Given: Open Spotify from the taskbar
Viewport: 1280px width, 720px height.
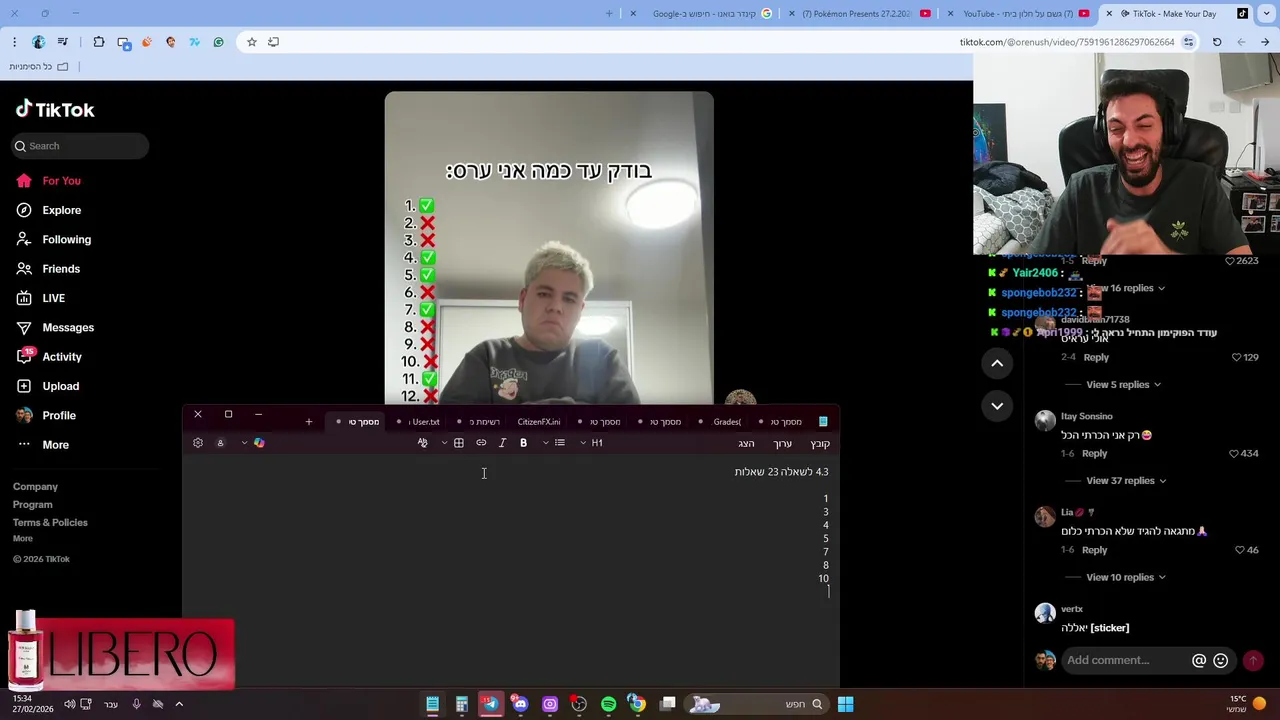Looking at the screenshot, I should [x=608, y=704].
